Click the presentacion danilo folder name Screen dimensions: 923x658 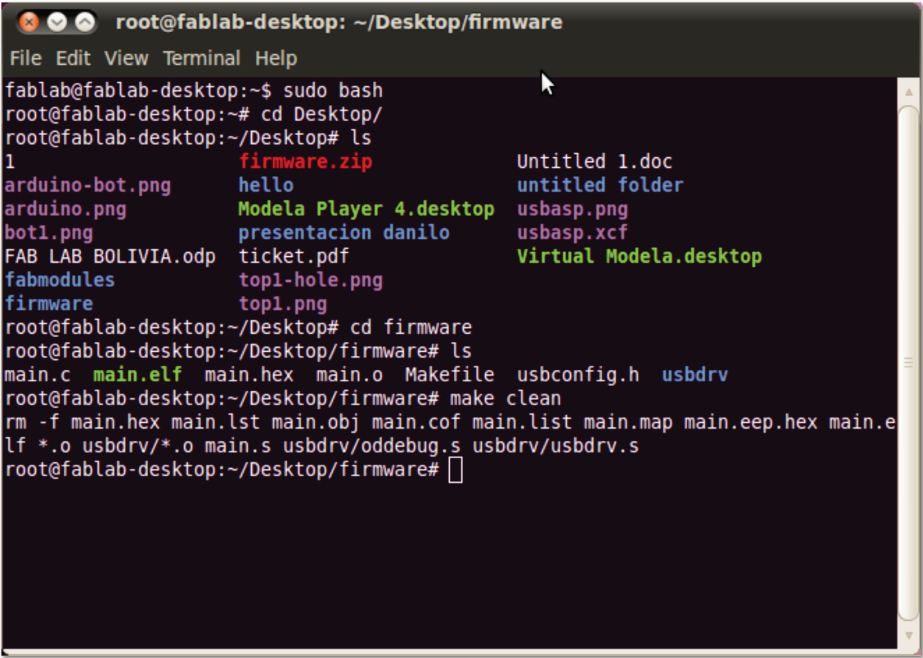[x=344, y=232]
